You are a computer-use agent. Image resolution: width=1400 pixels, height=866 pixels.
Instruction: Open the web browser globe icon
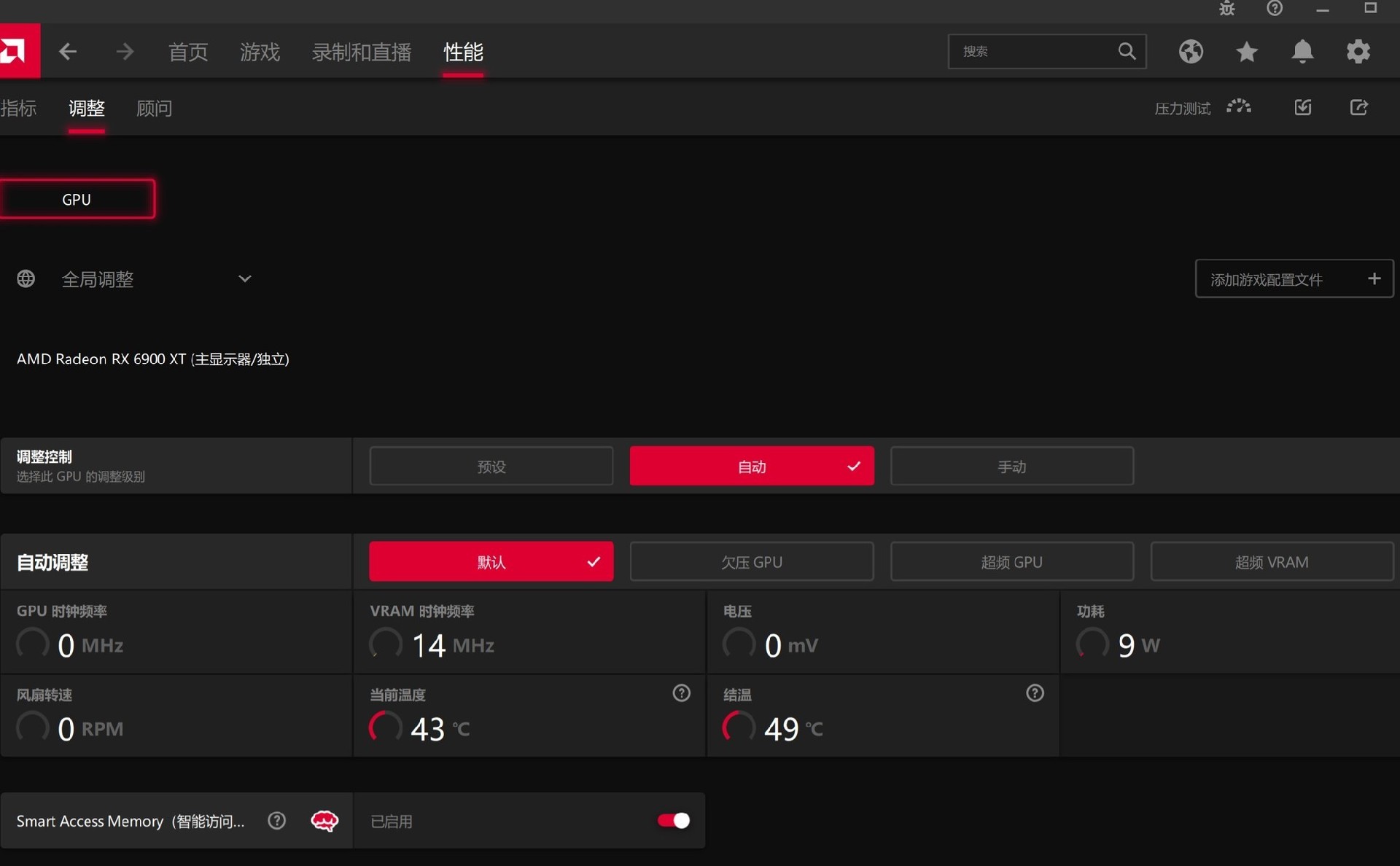coord(1191,51)
